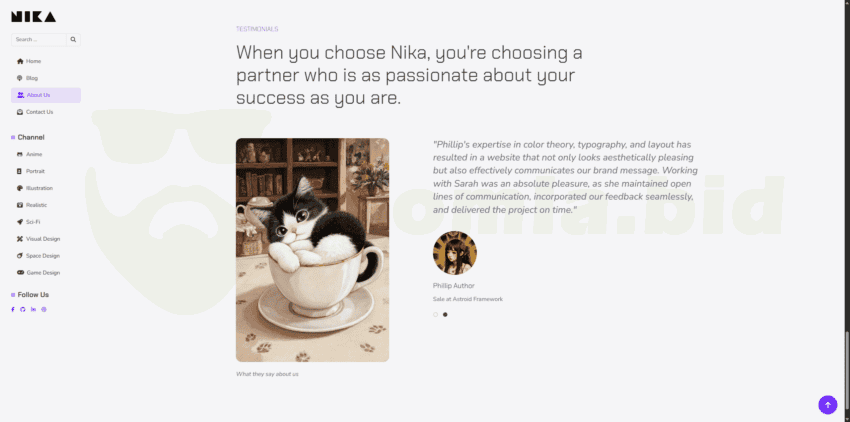Select About Us in sidebar
Screen dimensions: 850x422
click(x=46, y=95)
